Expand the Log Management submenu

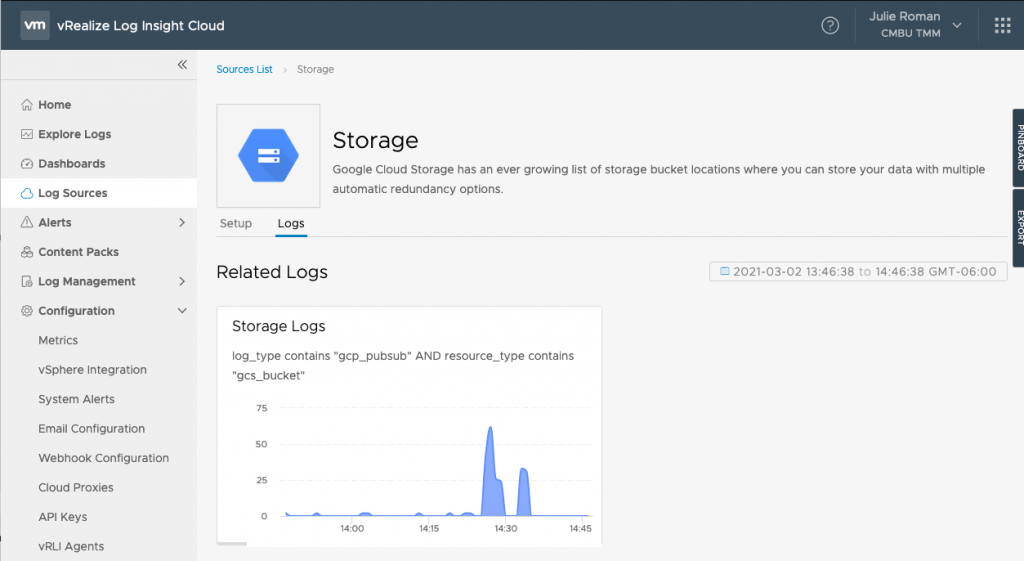[182, 282]
